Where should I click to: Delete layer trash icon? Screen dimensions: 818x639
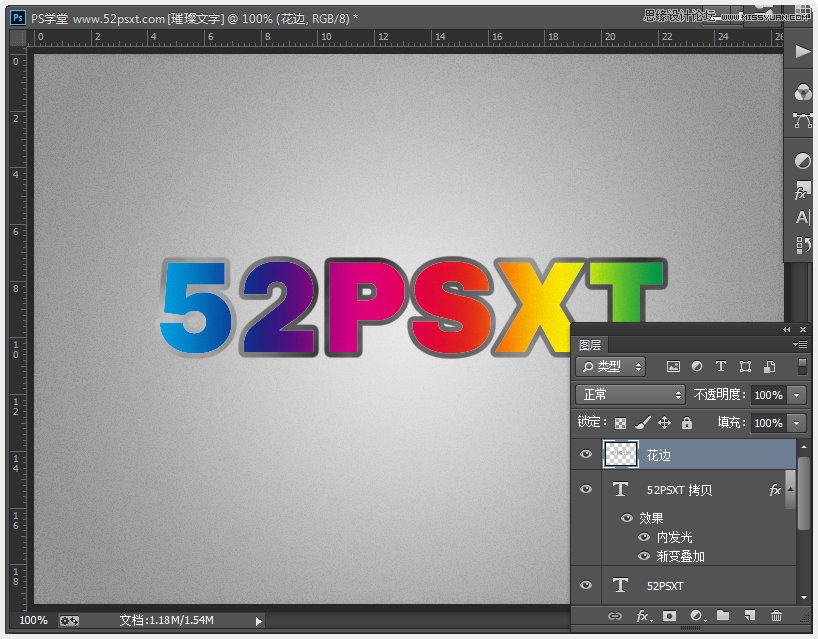(776, 616)
